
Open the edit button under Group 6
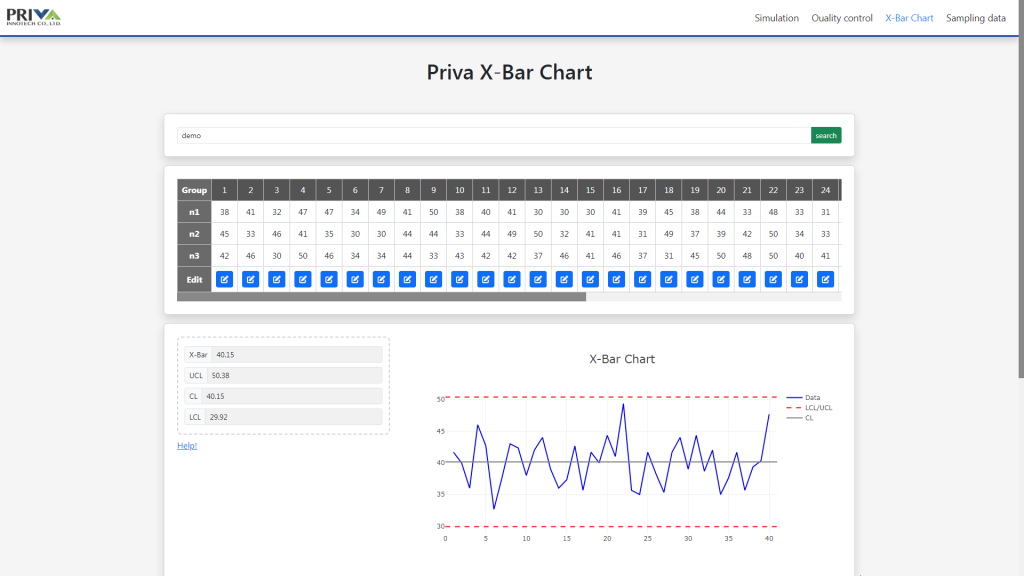355,280
